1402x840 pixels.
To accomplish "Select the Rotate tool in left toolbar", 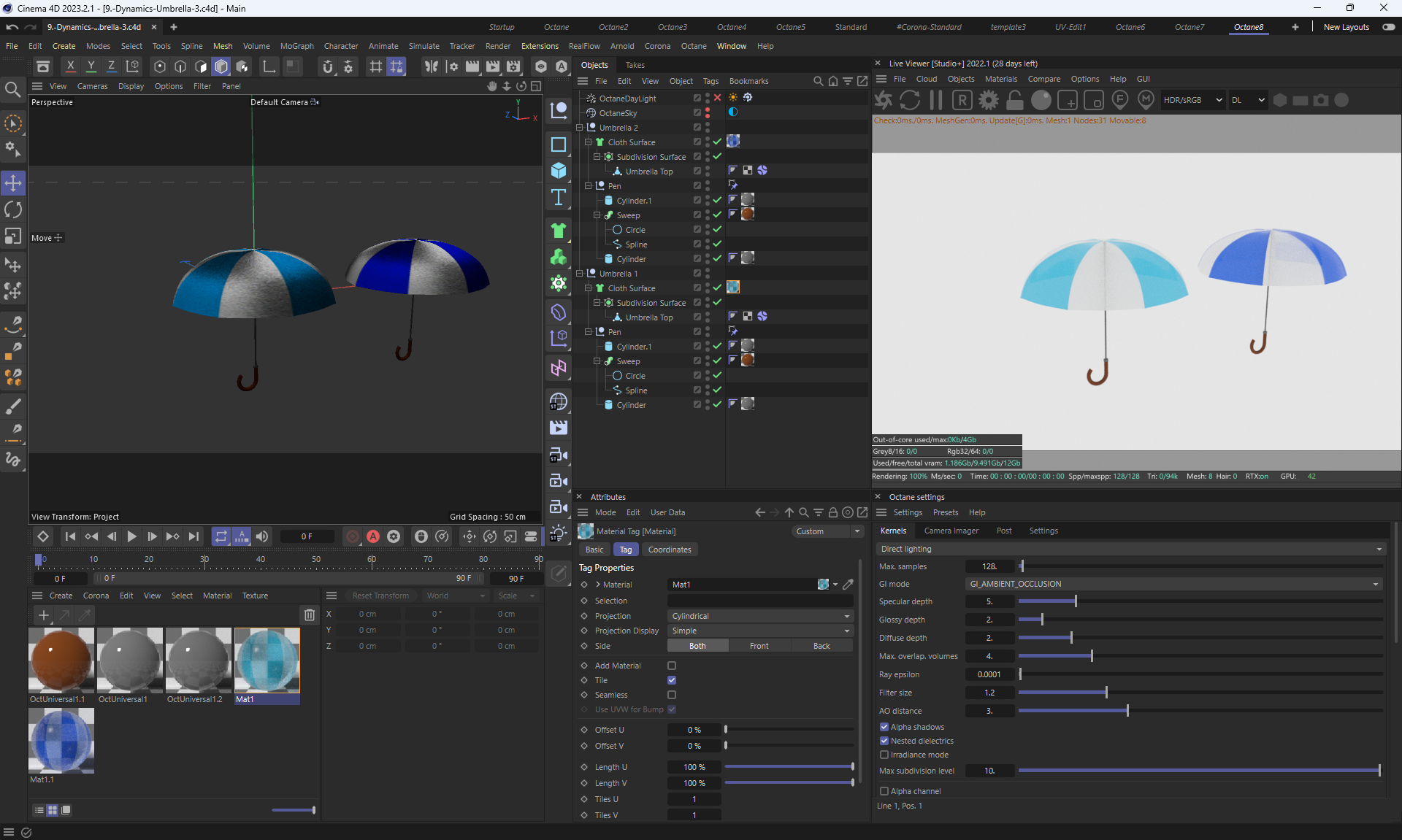I will click(13, 210).
